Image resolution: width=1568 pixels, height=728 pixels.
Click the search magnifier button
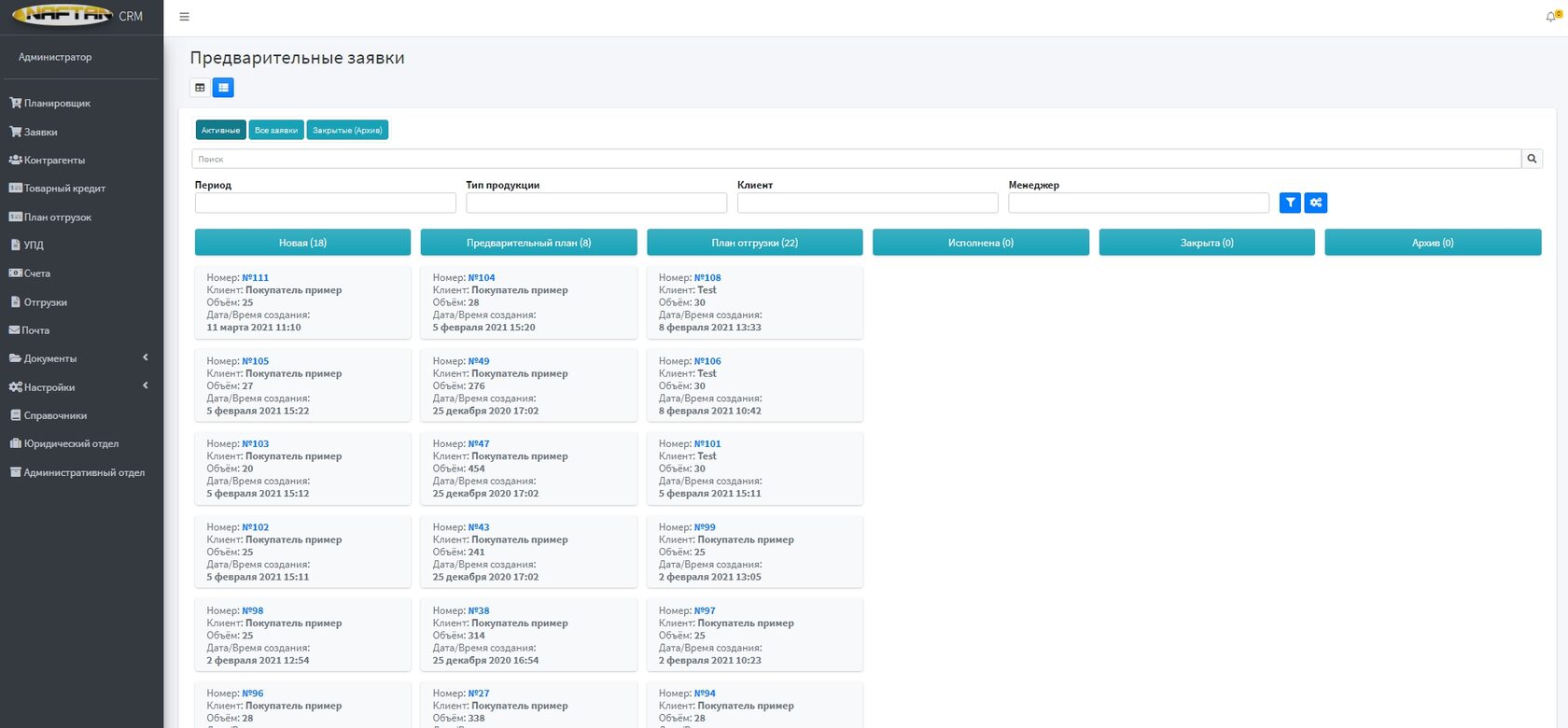[1532, 159]
